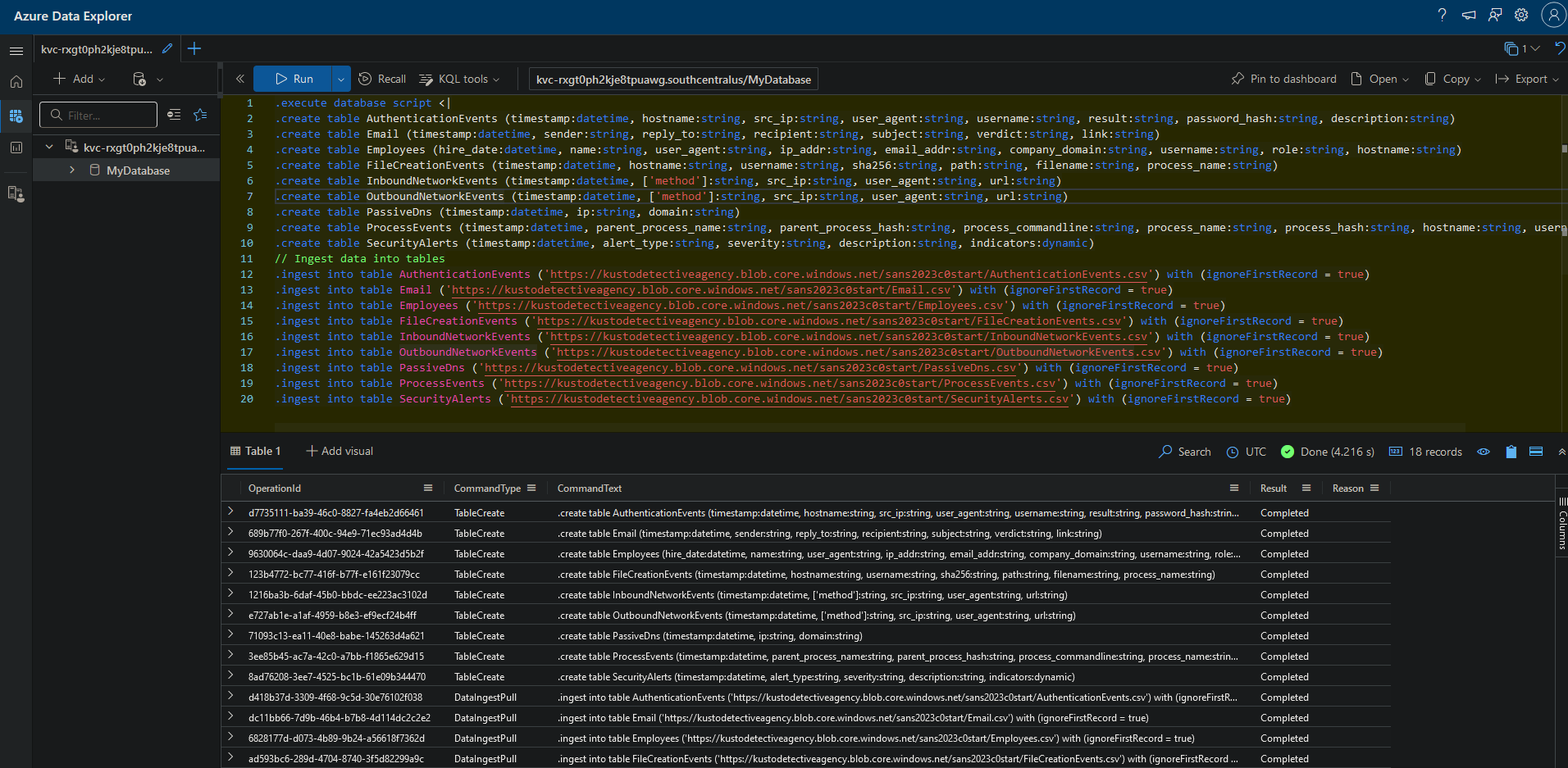Select MyDatabase in the connection tree
The image size is (1568, 768).
click(x=138, y=170)
